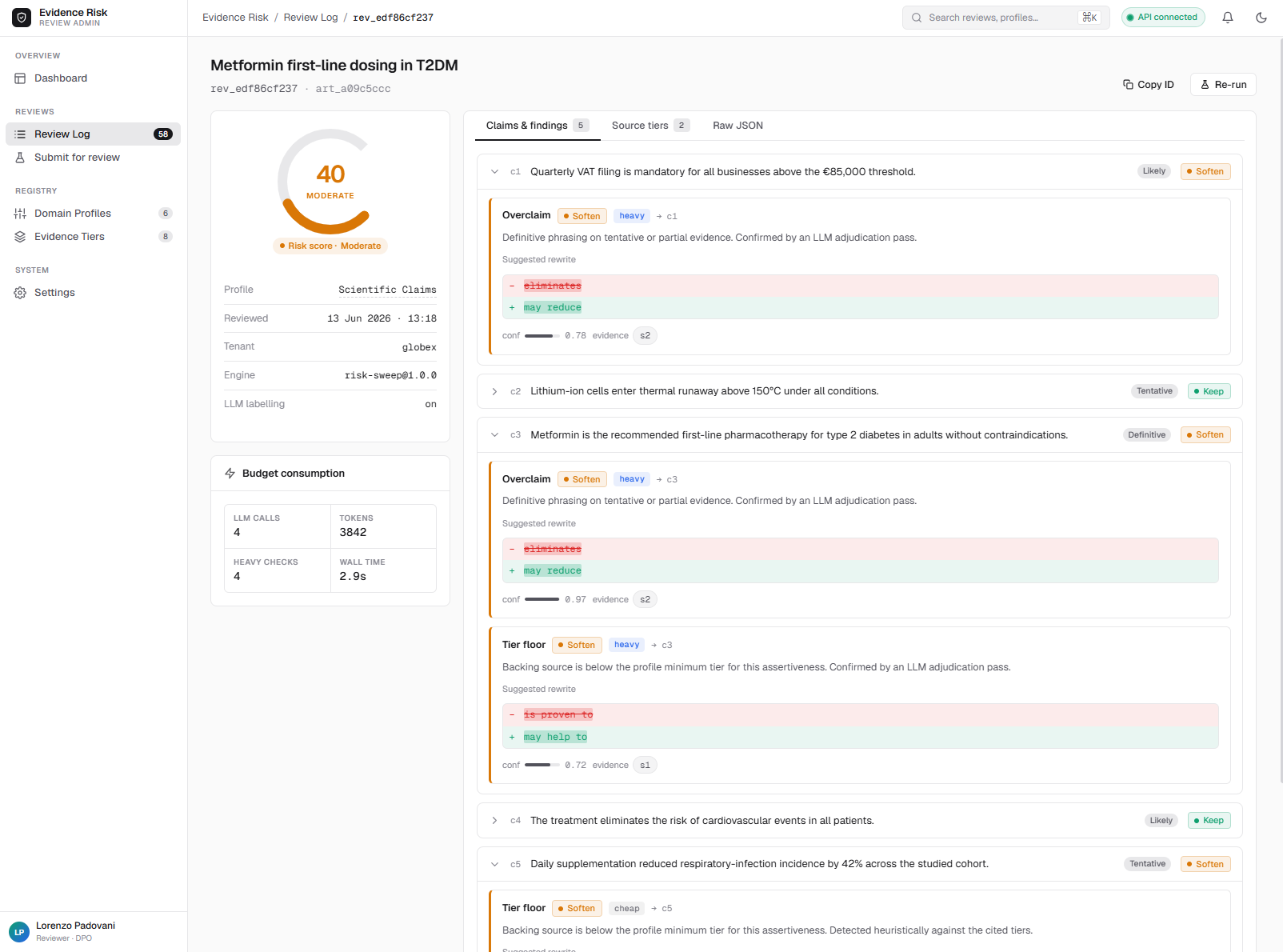The height and width of the screenshot is (952, 1283).
Task: Switch to Source tiers tab
Action: [650, 126]
